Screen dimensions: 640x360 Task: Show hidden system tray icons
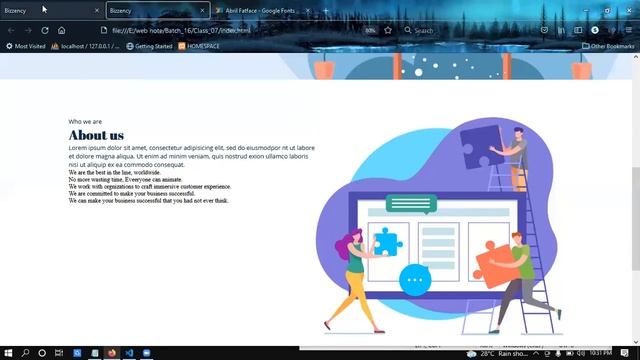coord(536,353)
